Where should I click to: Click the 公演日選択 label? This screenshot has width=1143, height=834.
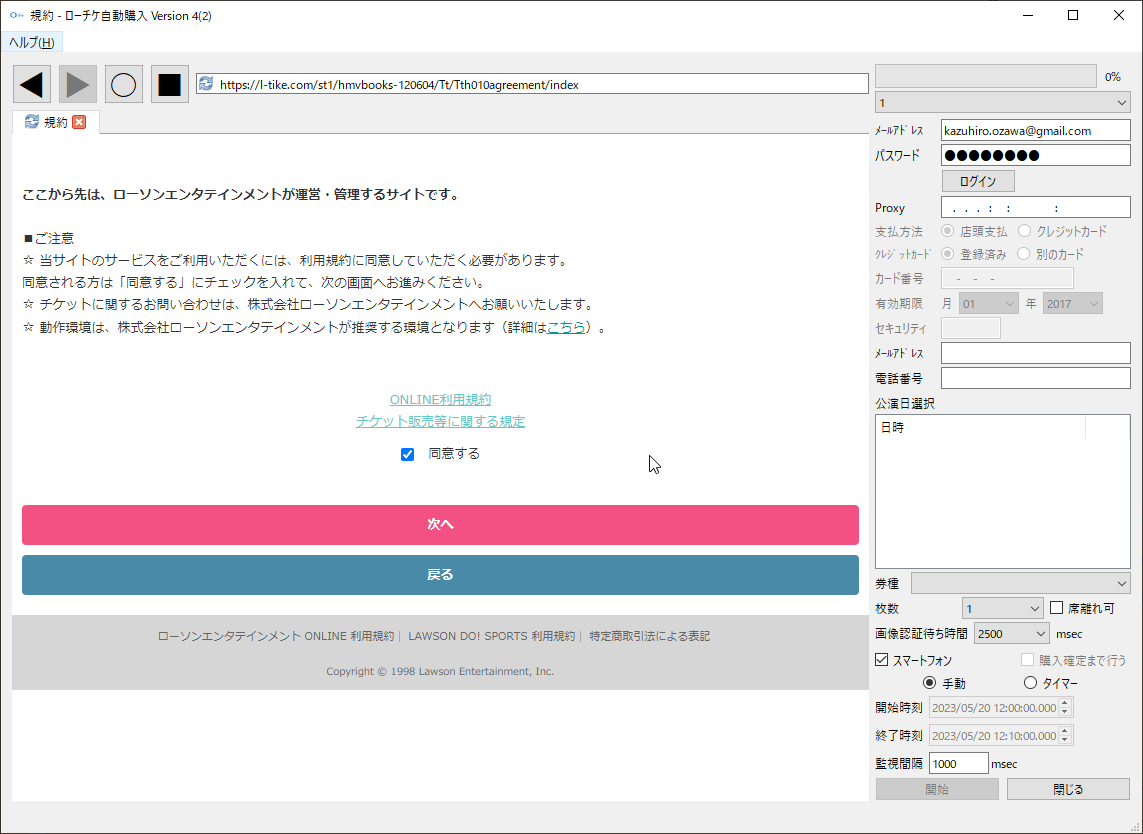(x=905, y=403)
